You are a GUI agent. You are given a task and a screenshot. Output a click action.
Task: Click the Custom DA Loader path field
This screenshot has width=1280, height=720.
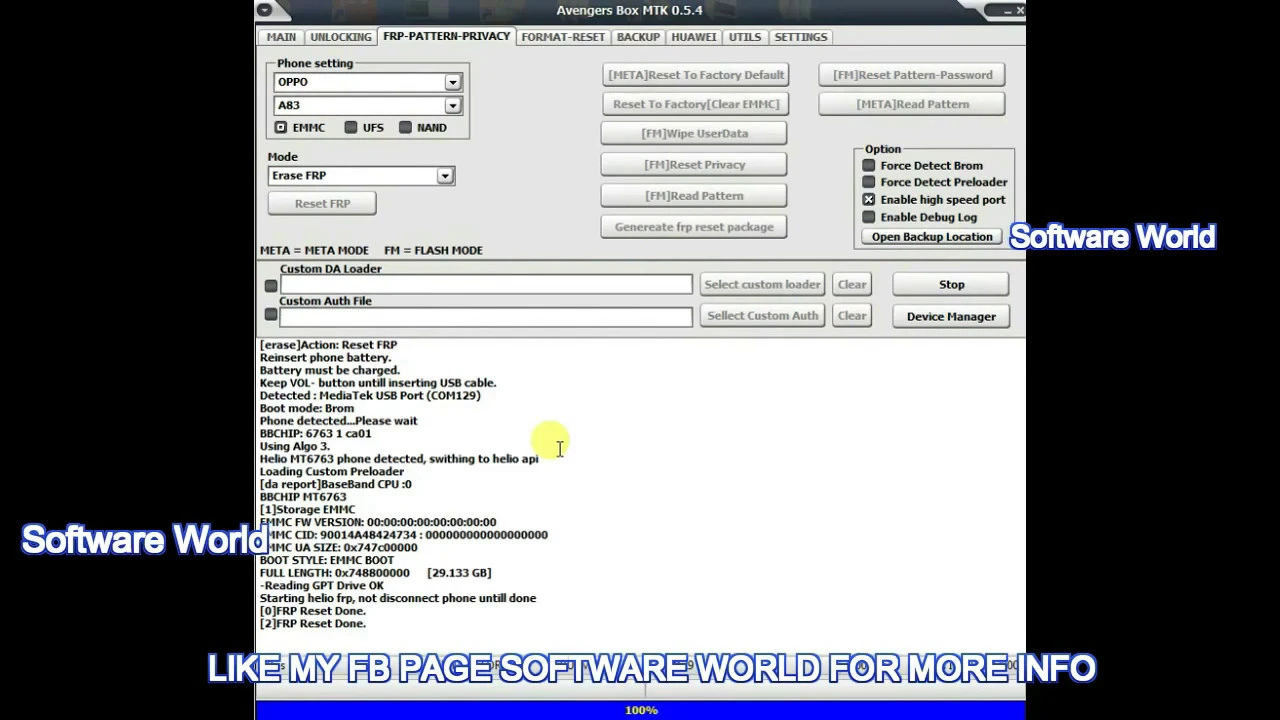click(485, 285)
